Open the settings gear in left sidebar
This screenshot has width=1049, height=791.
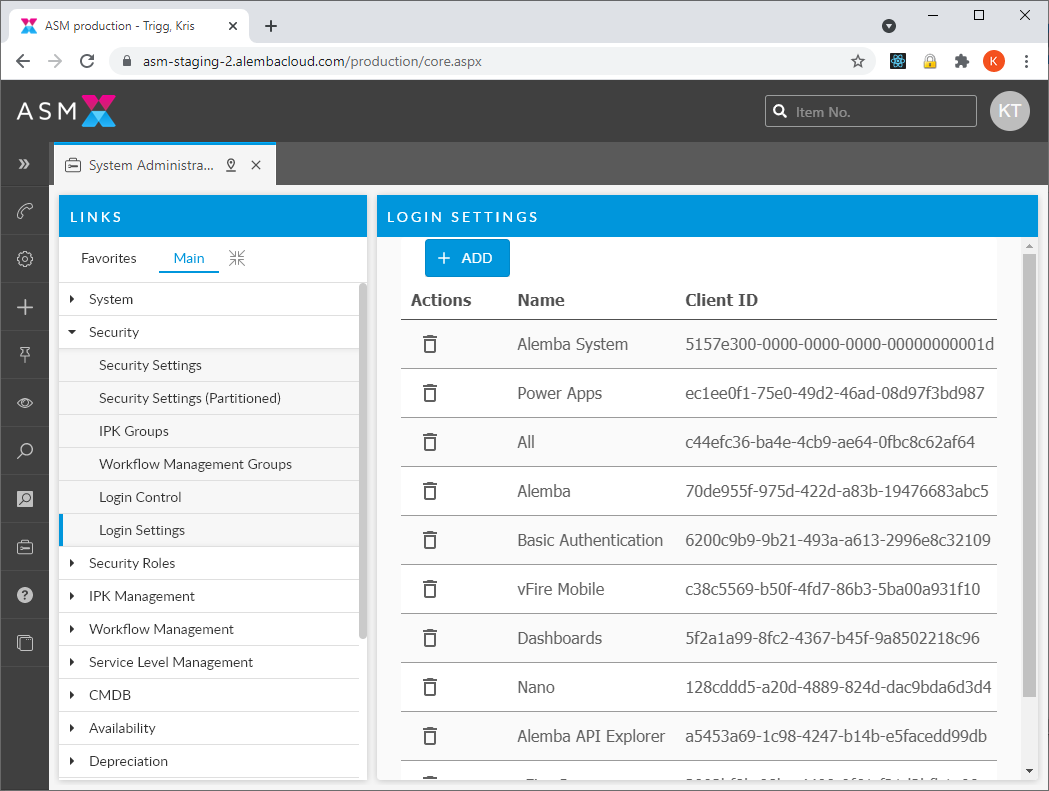pyautogui.click(x=25, y=259)
